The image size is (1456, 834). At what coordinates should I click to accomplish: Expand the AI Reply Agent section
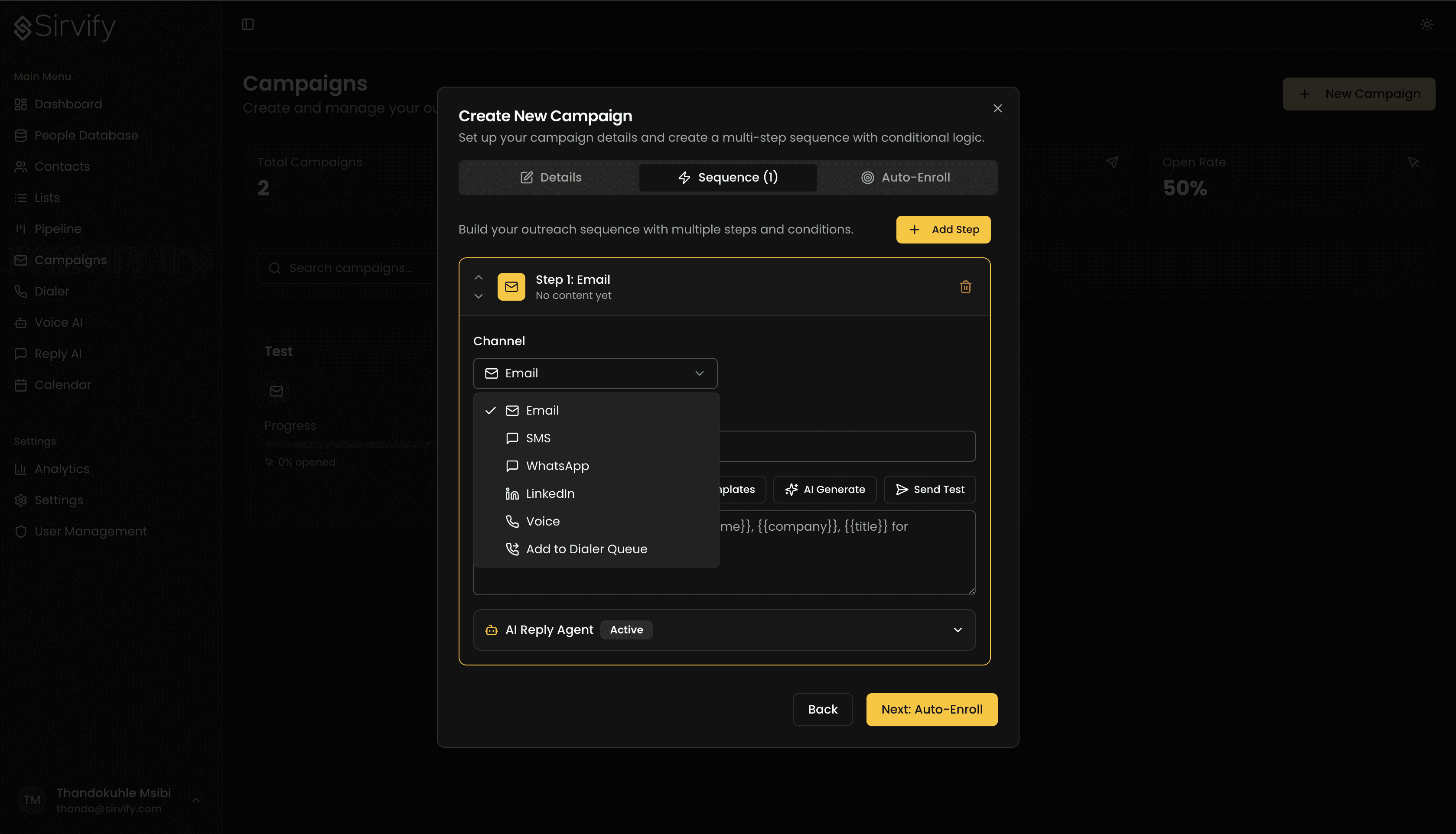(957, 630)
